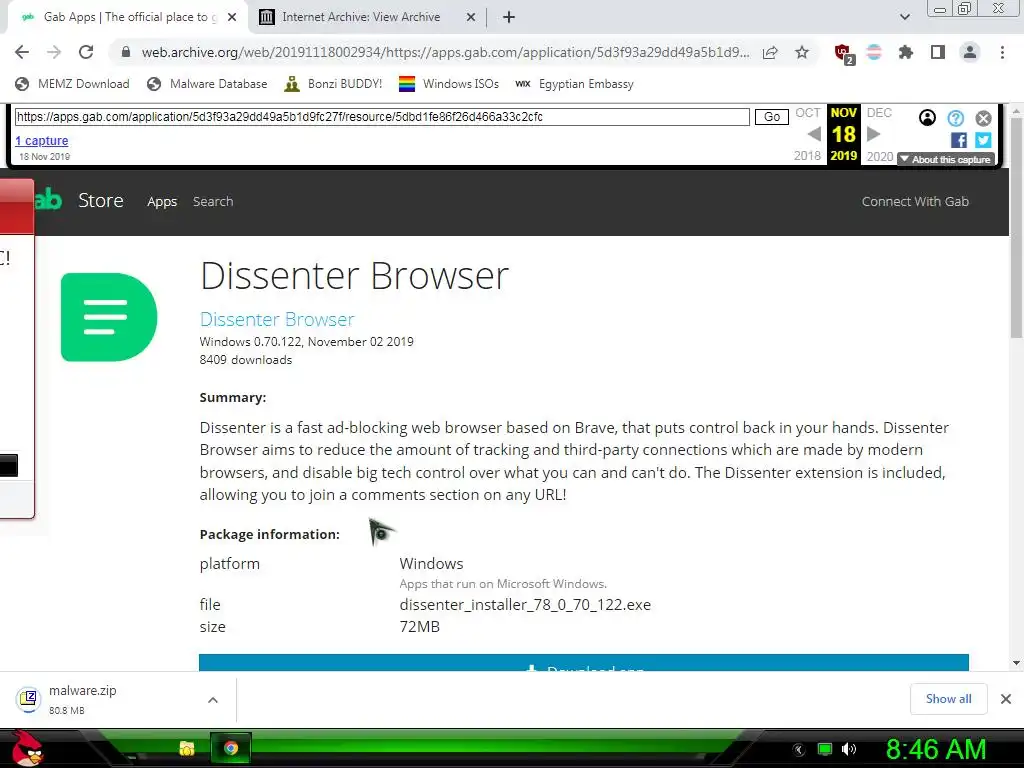Bookmark this page with the star
1024x768 pixels.
coord(802,52)
